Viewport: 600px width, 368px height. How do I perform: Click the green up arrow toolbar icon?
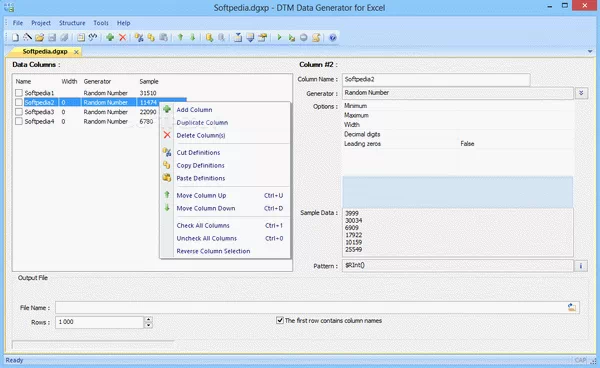(180, 37)
